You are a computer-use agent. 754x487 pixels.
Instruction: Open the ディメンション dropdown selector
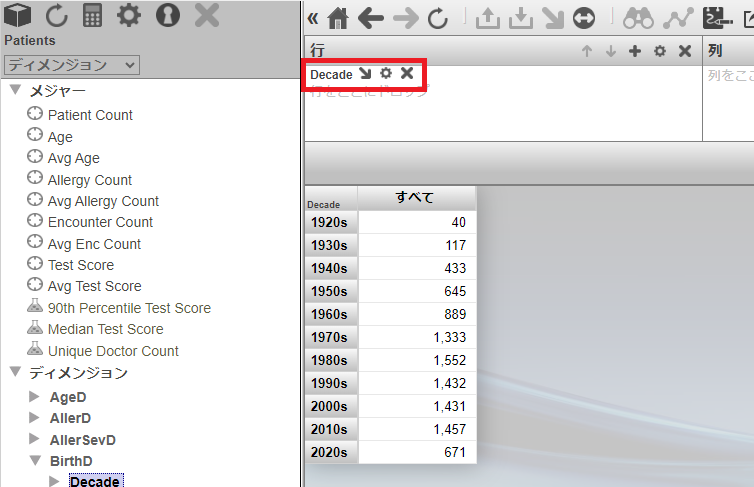tap(72, 65)
